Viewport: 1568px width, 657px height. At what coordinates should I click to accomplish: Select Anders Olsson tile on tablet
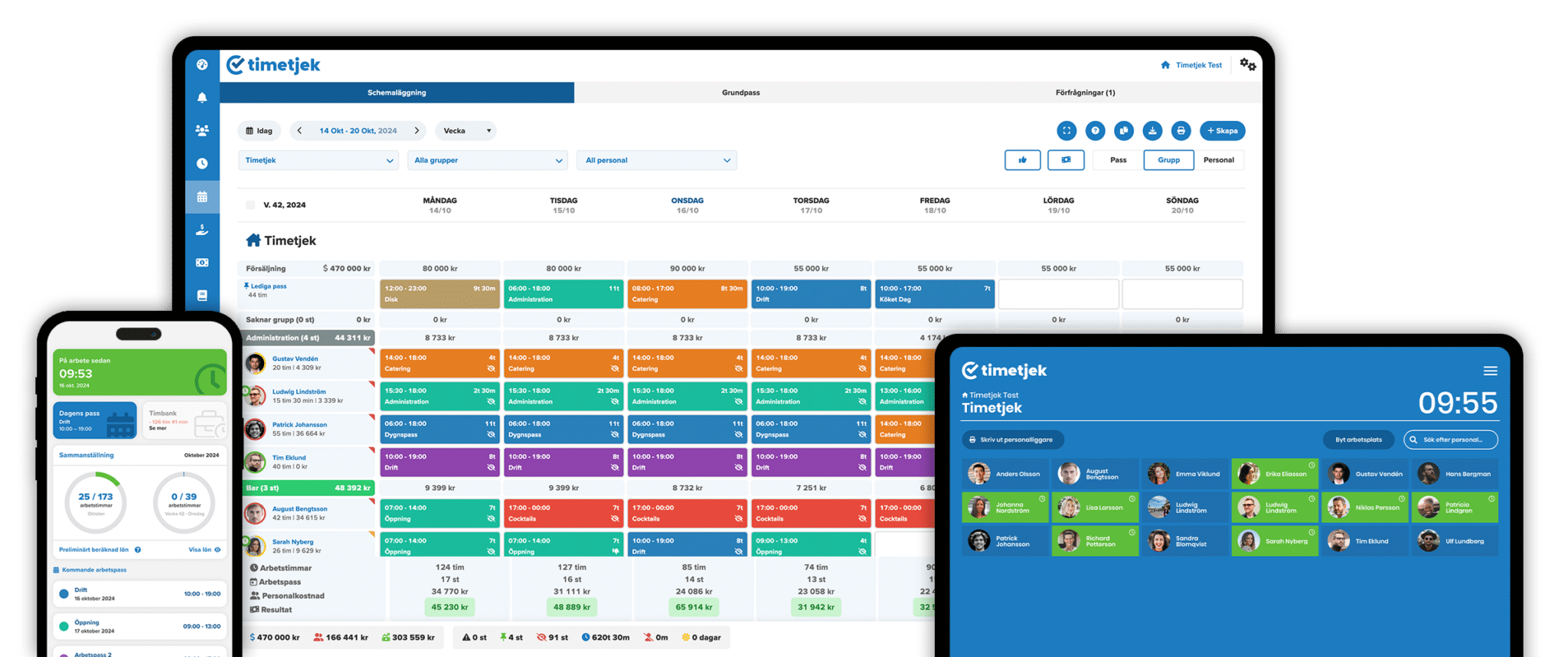[x=1004, y=474]
